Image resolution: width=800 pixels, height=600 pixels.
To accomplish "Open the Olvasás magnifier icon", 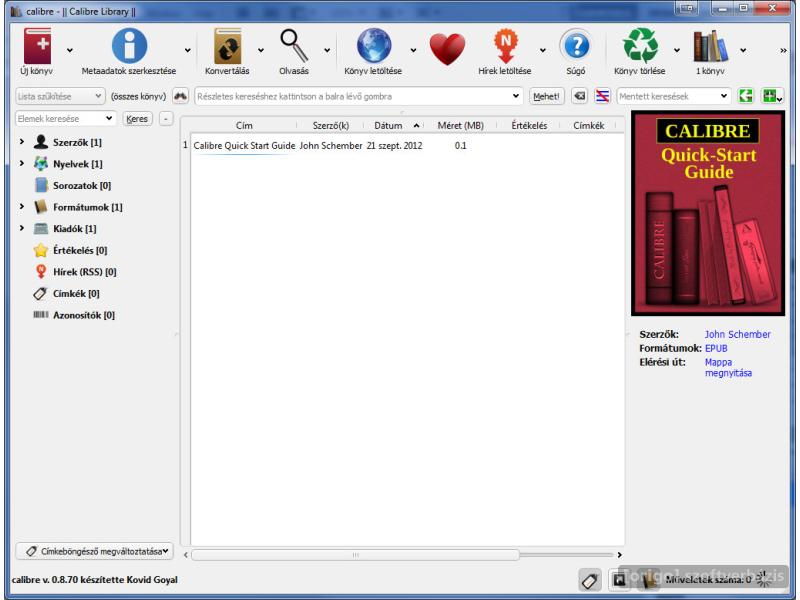I will 294,46.
